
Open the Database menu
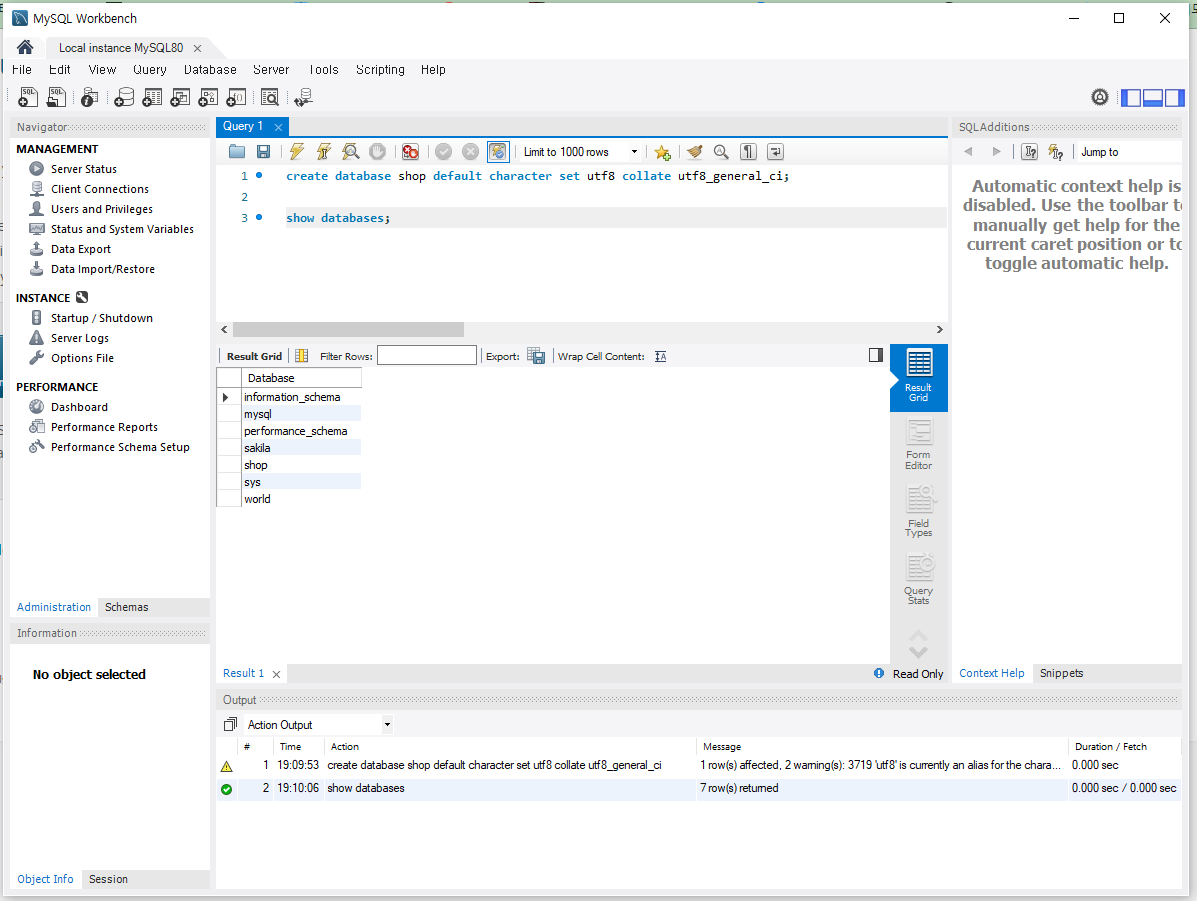pos(210,69)
